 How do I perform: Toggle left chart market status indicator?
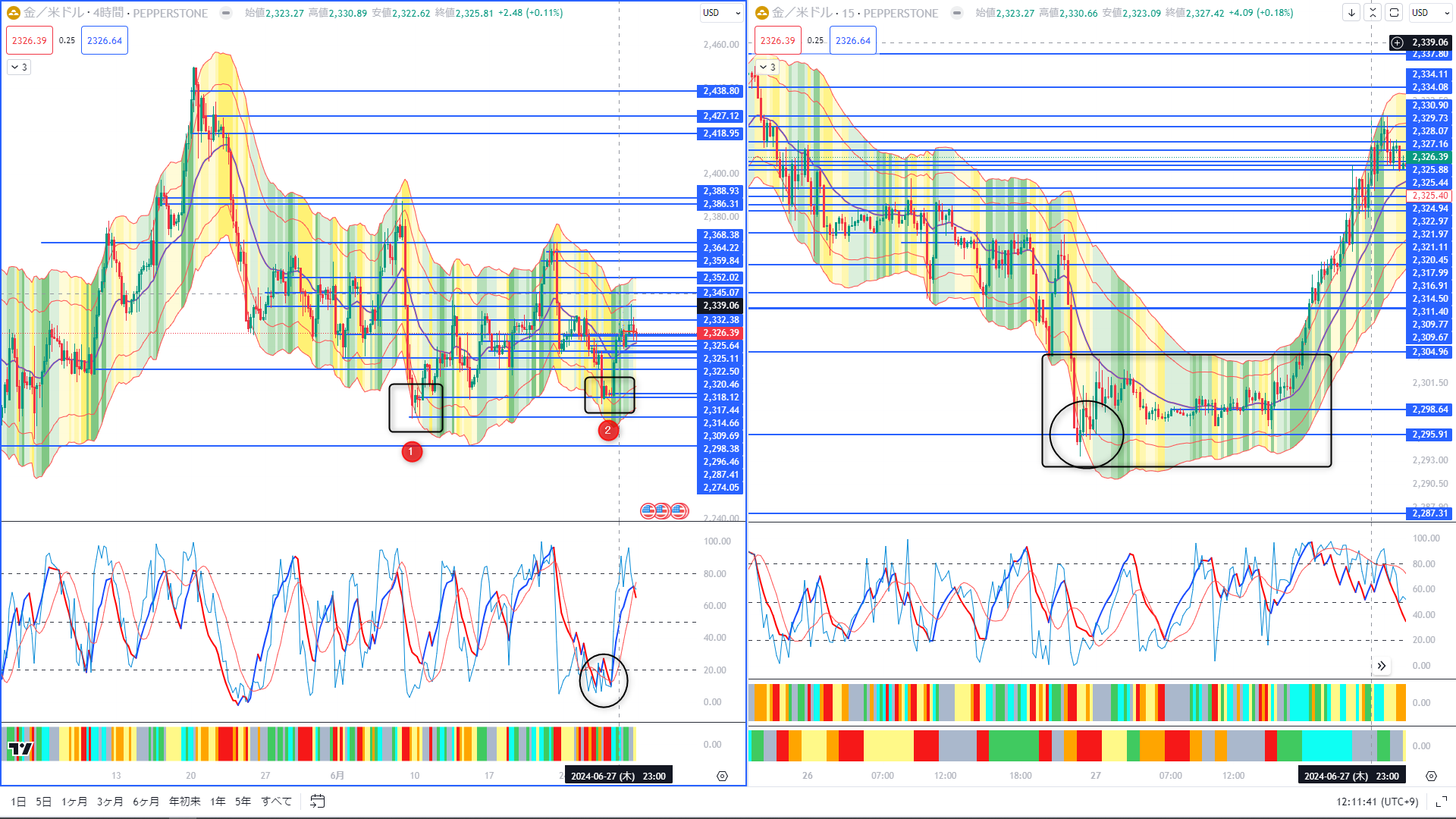tap(226, 13)
